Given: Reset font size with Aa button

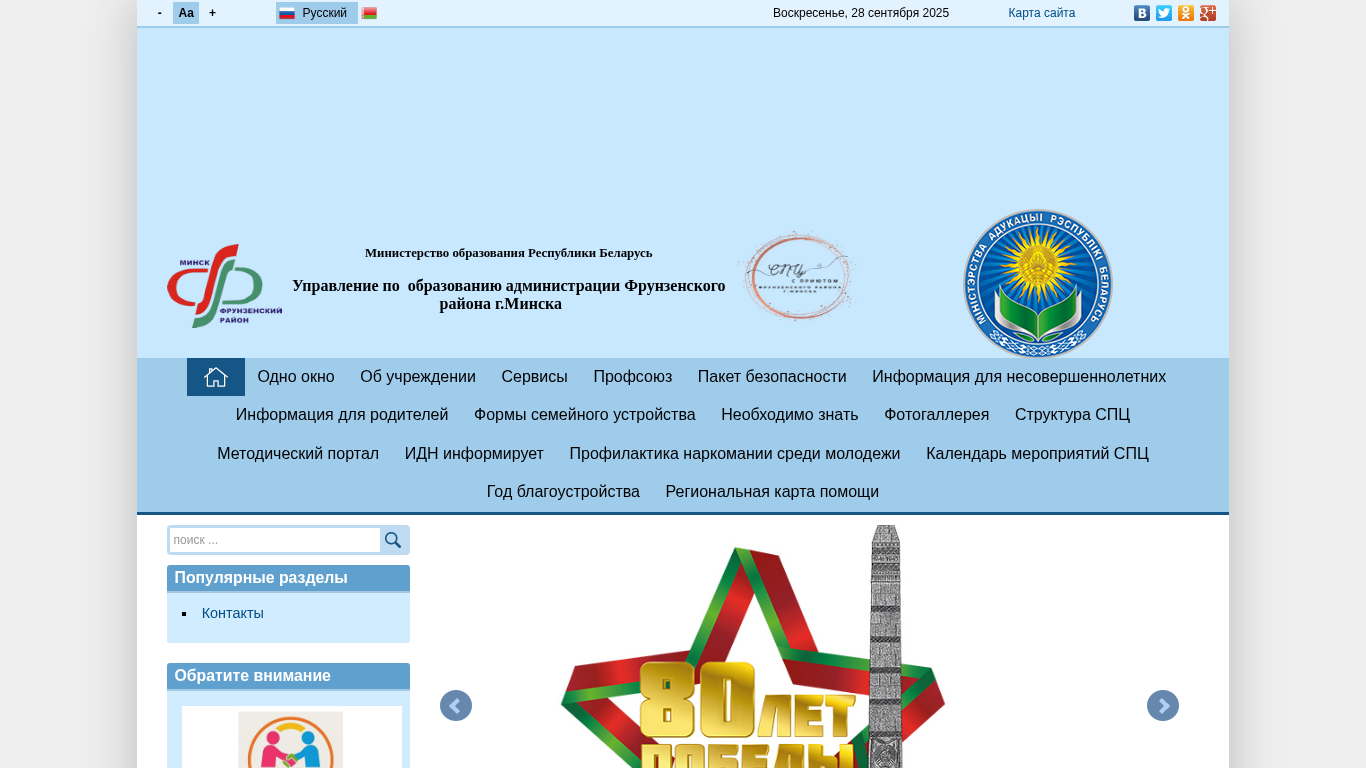Looking at the screenshot, I should [x=186, y=13].
